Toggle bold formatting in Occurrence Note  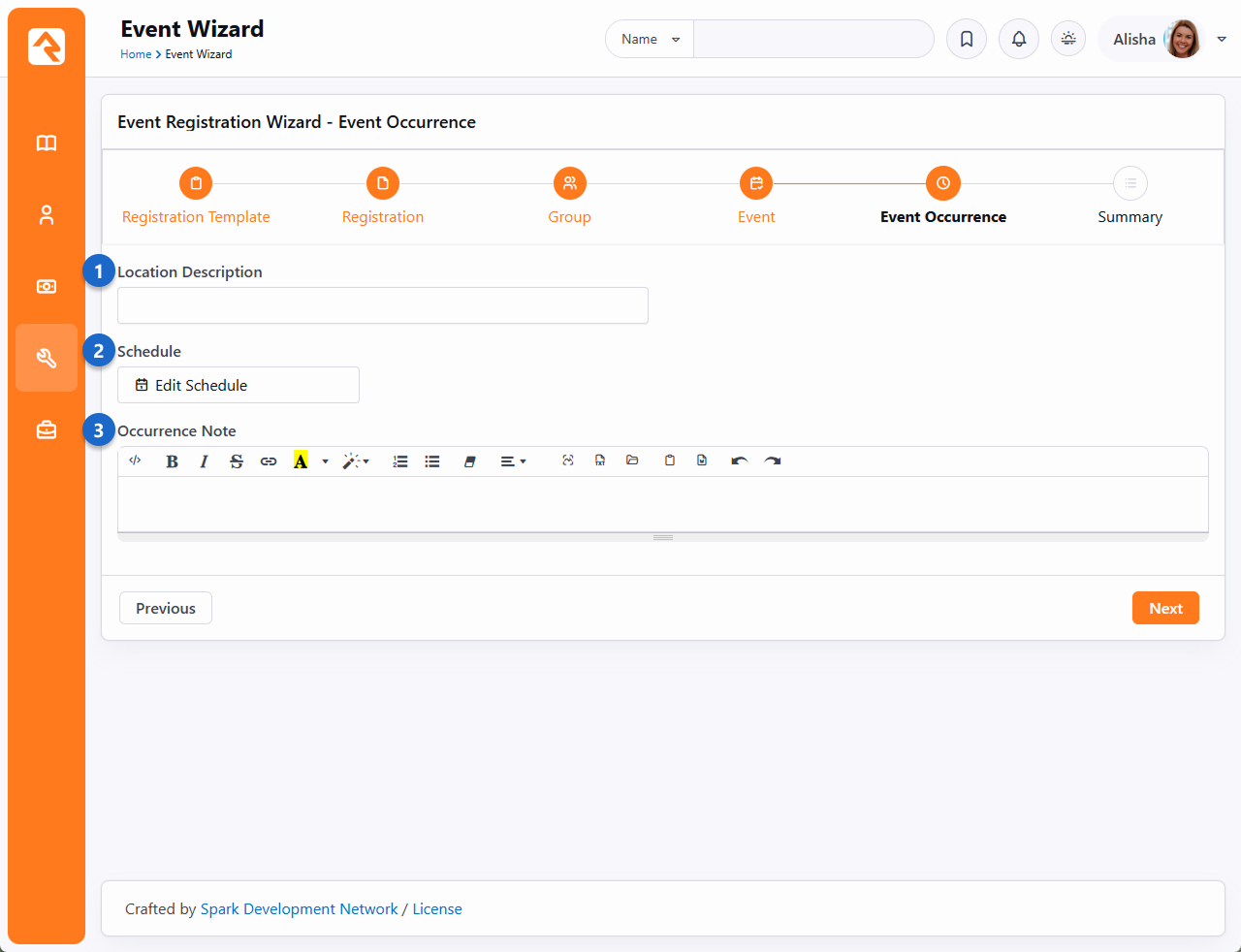pos(172,461)
